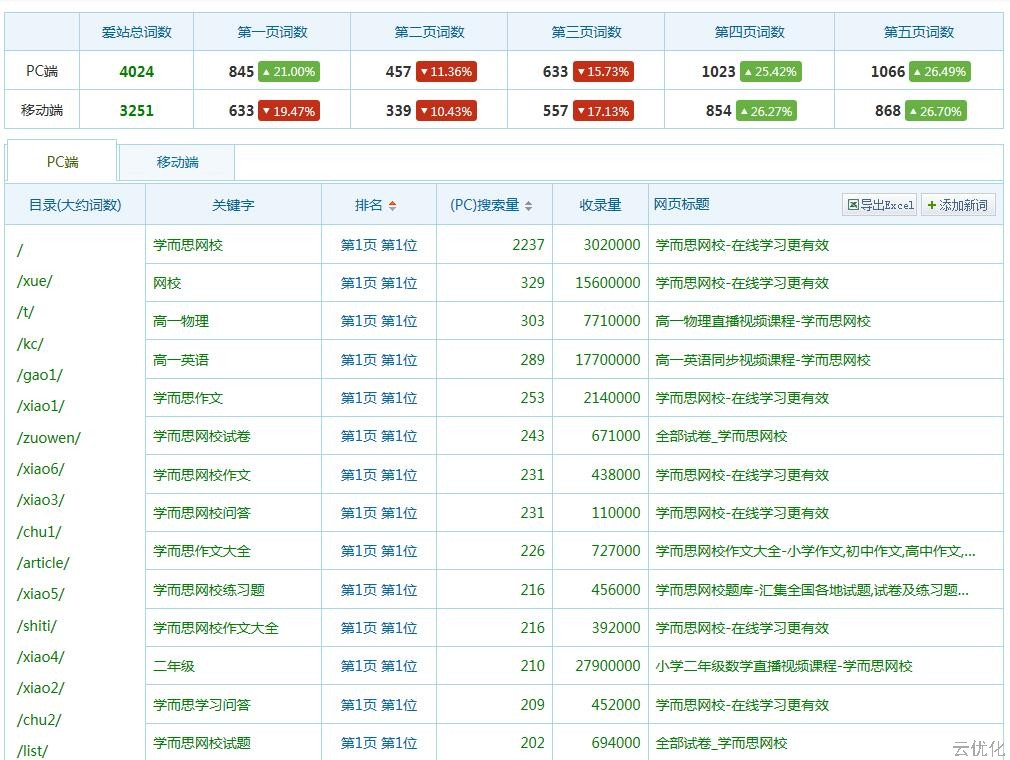
Task: Click indexed count 27900000
Action: [607, 666]
